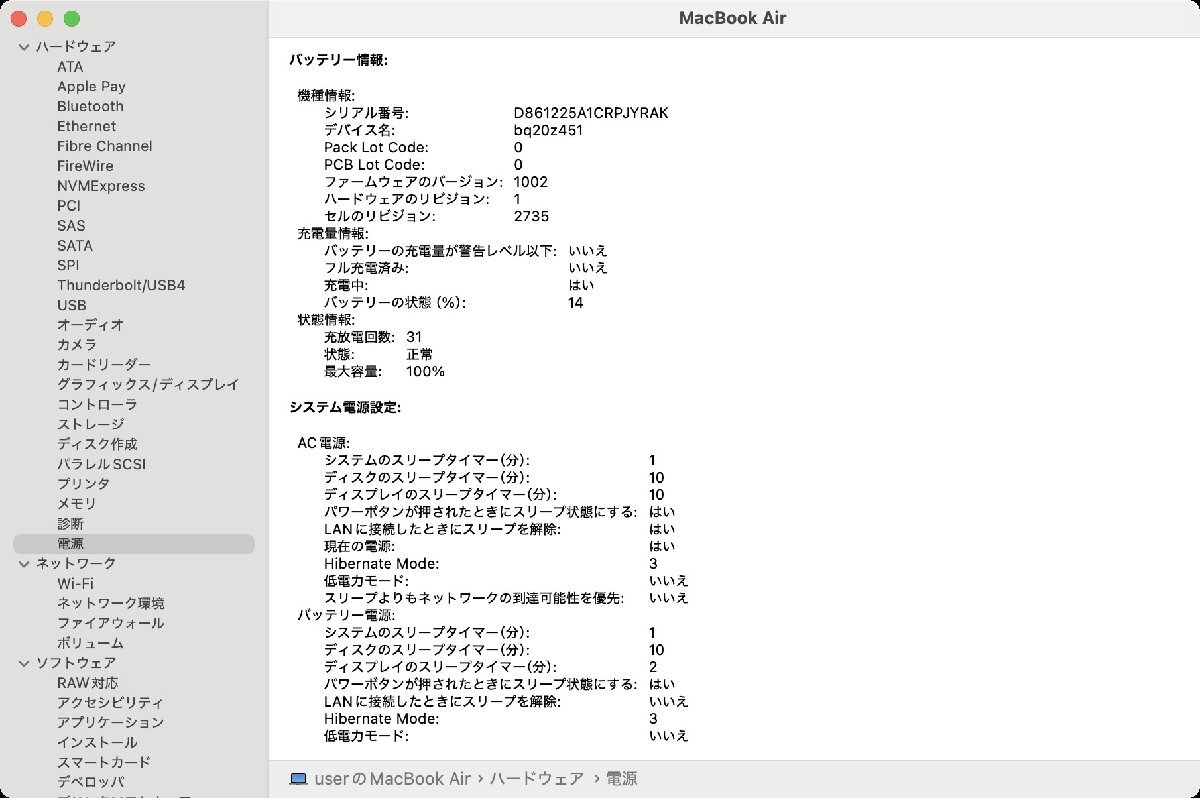The width and height of the screenshot is (1200, 798).
Task: Click the システム電源設定 heading
Action: click(x=345, y=407)
